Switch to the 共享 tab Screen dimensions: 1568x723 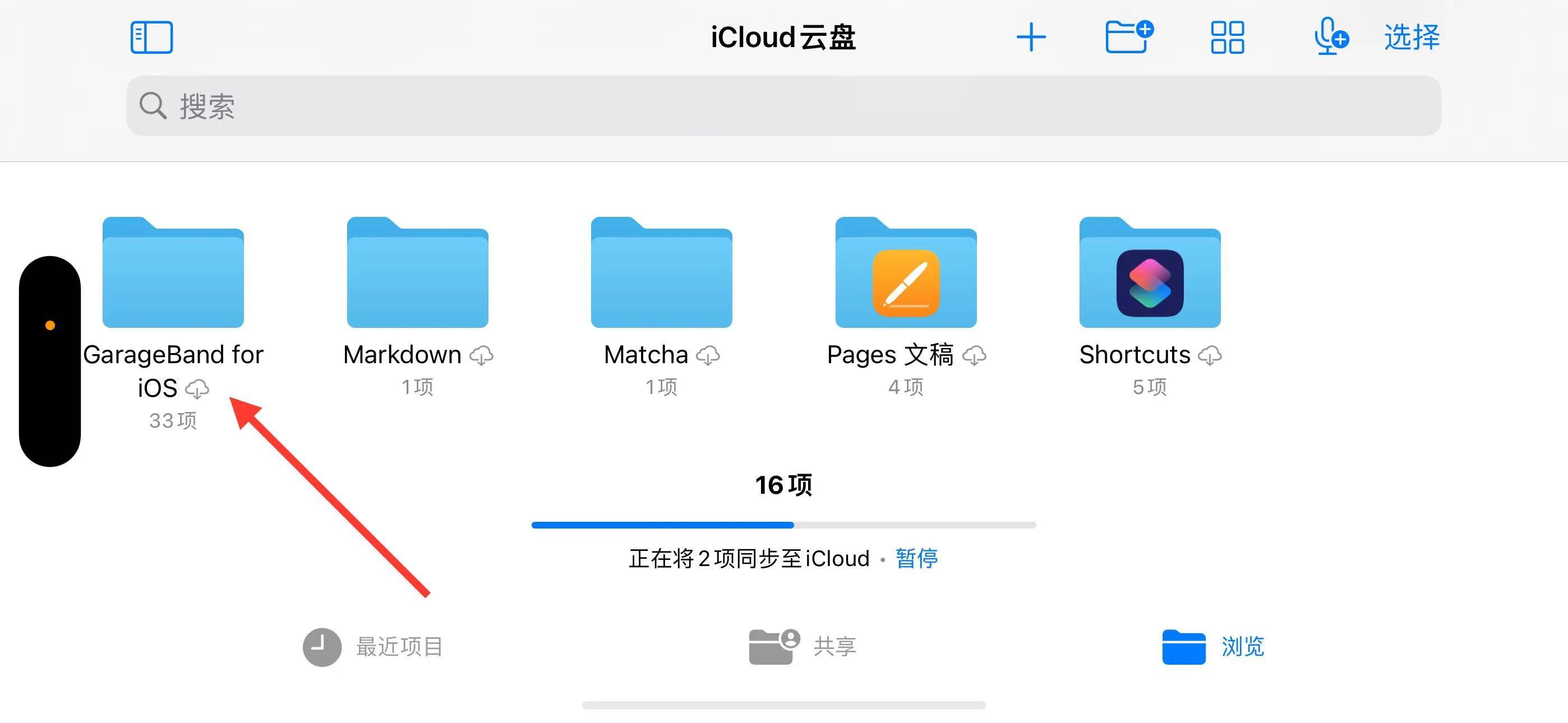click(803, 647)
